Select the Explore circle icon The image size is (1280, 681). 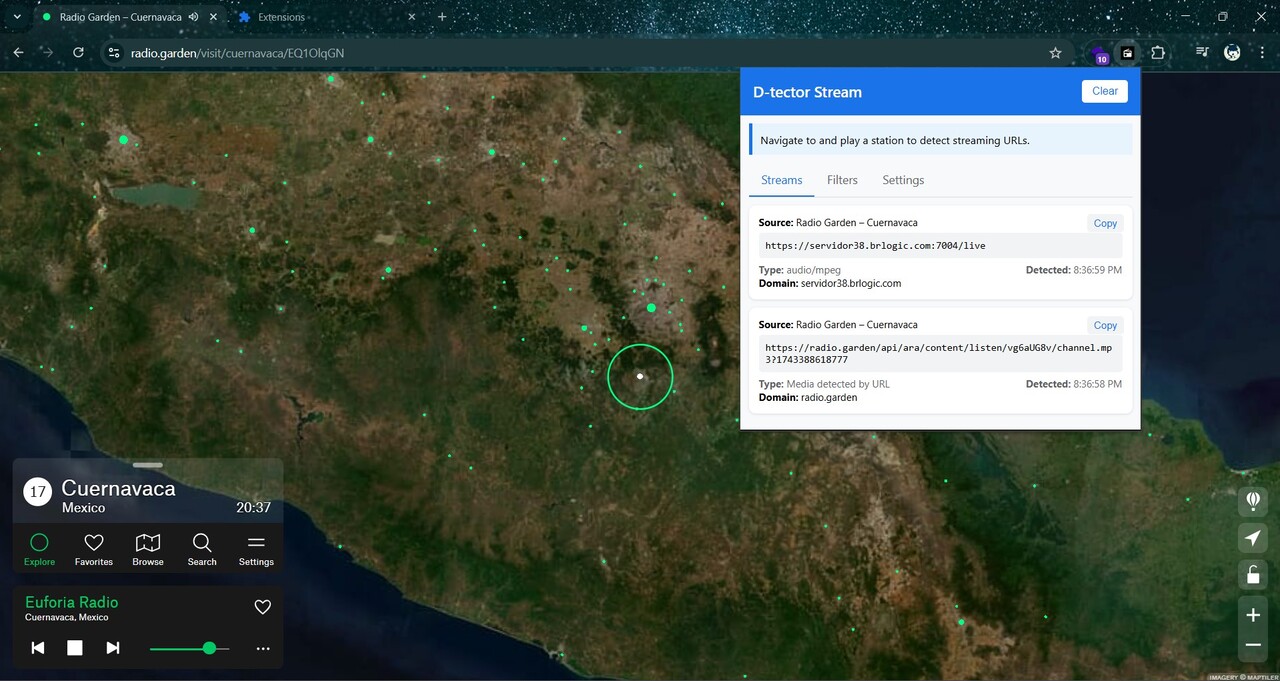tap(39, 548)
